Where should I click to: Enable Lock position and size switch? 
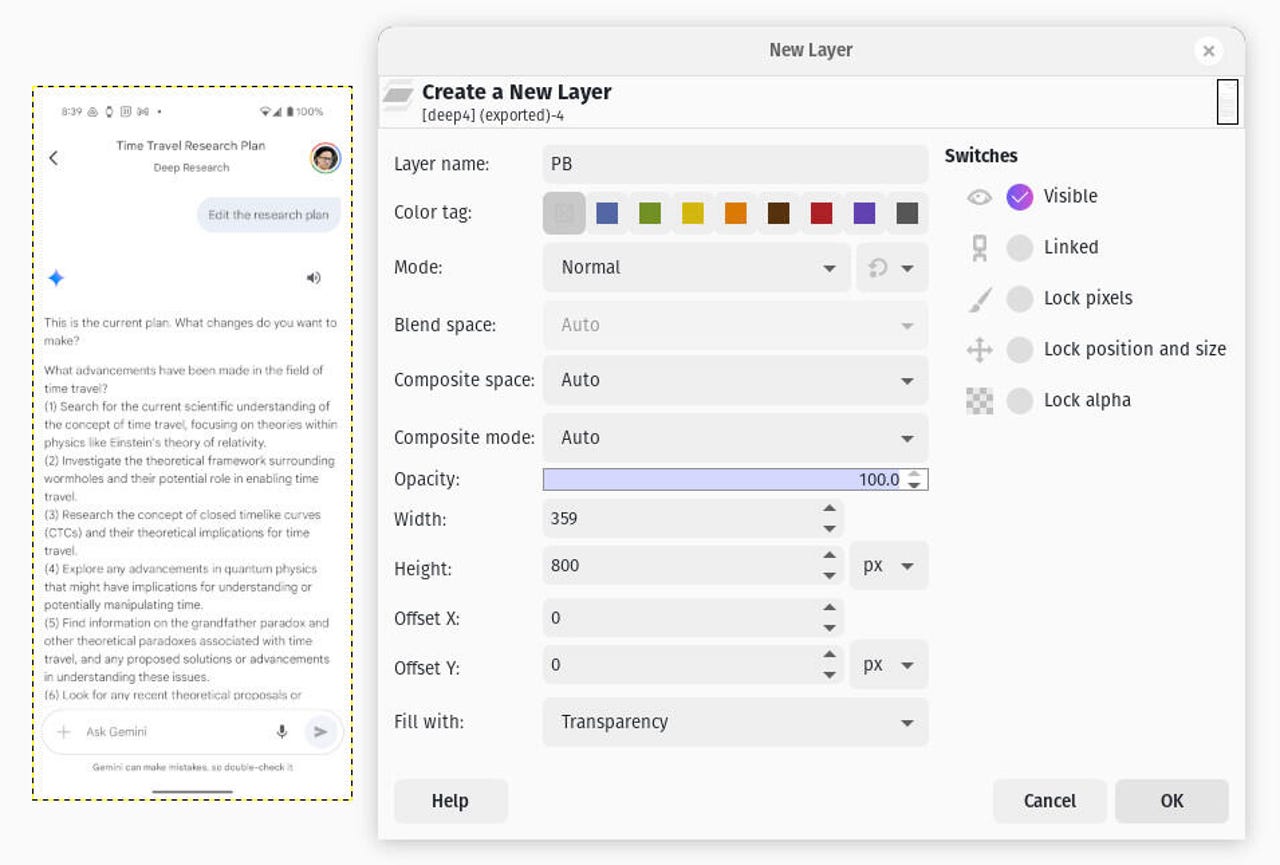click(x=1019, y=350)
